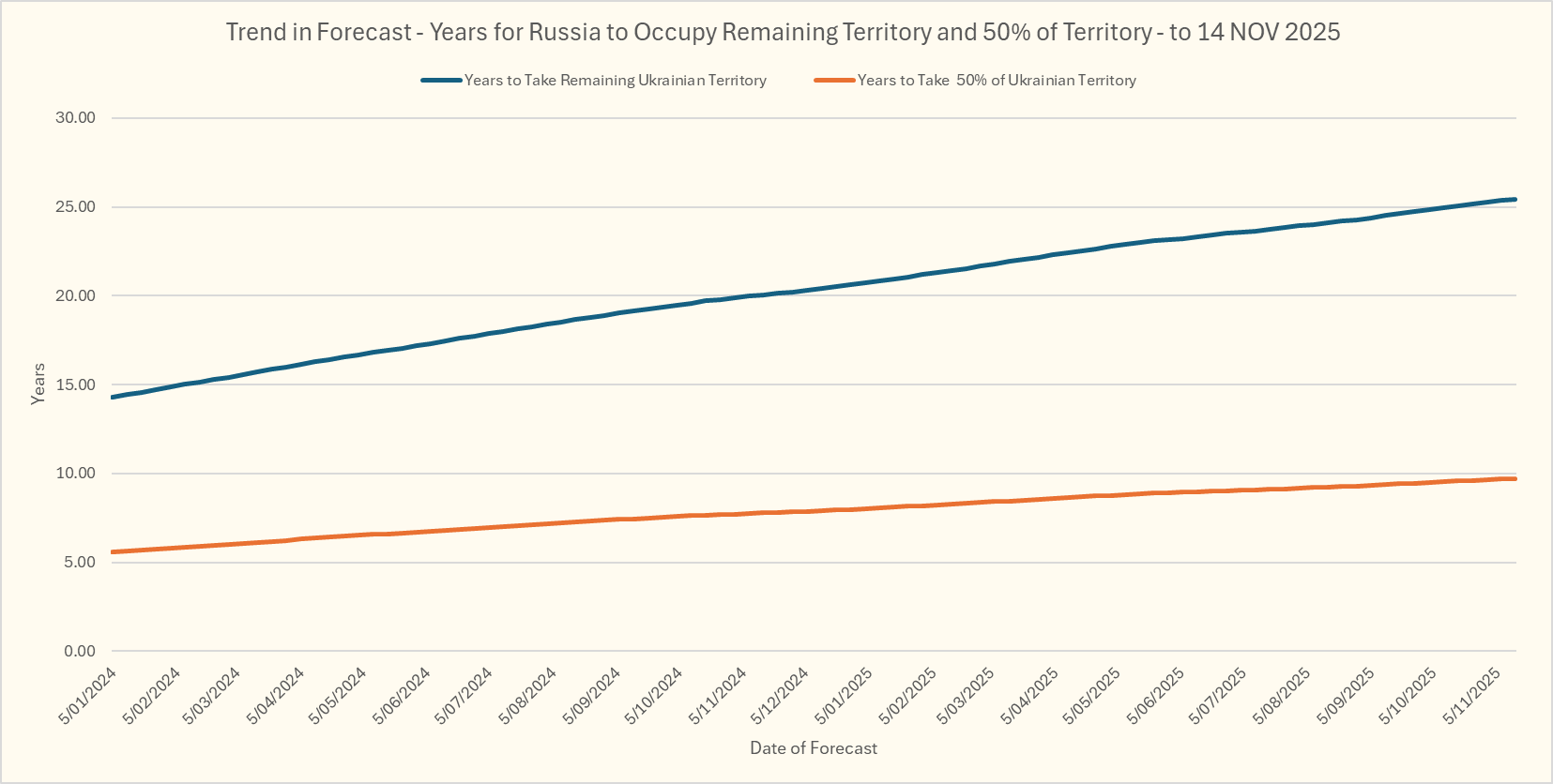Select the 5/05/2025 date label
This screenshot has width=1553, height=784.
[x=1093, y=695]
